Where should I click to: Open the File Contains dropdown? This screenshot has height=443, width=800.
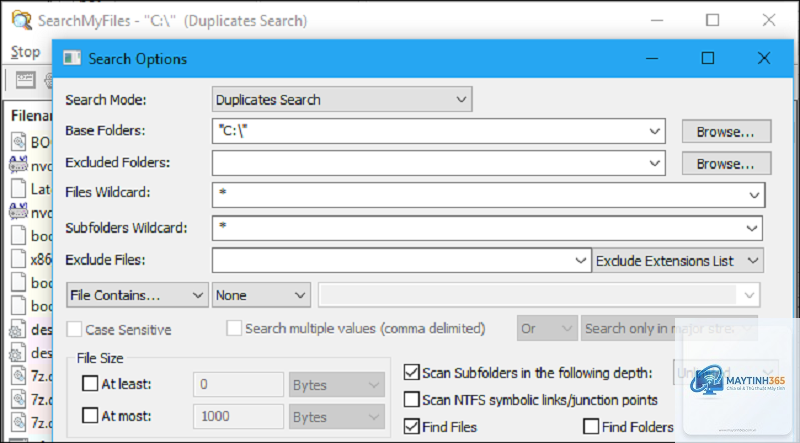(137, 295)
